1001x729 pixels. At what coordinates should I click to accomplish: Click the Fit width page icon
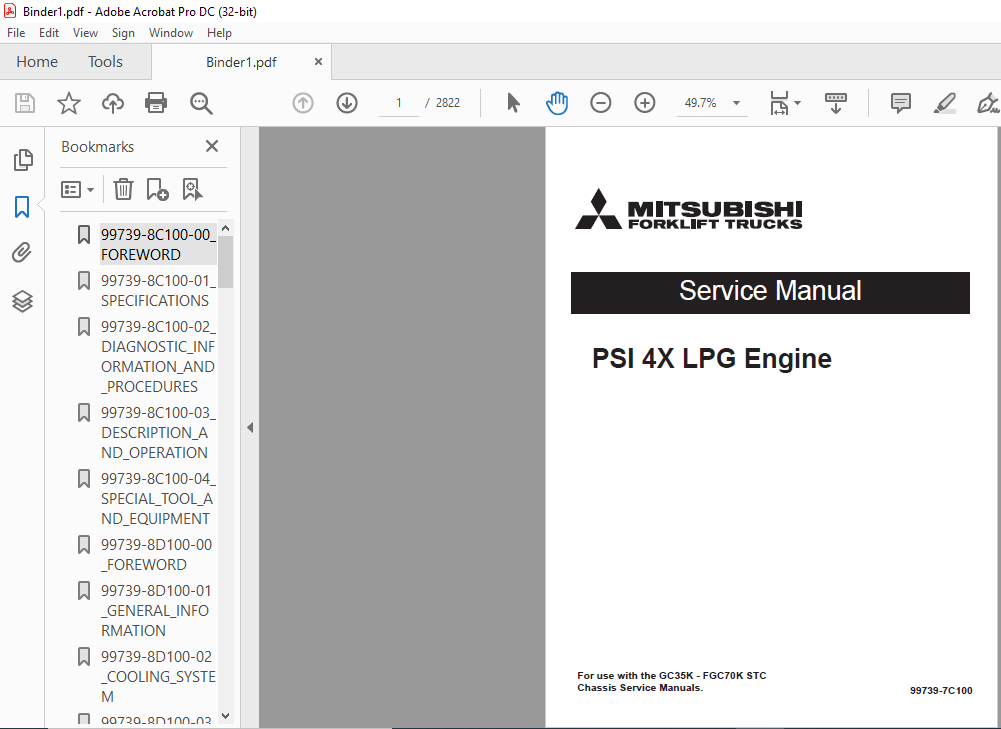point(779,103)
